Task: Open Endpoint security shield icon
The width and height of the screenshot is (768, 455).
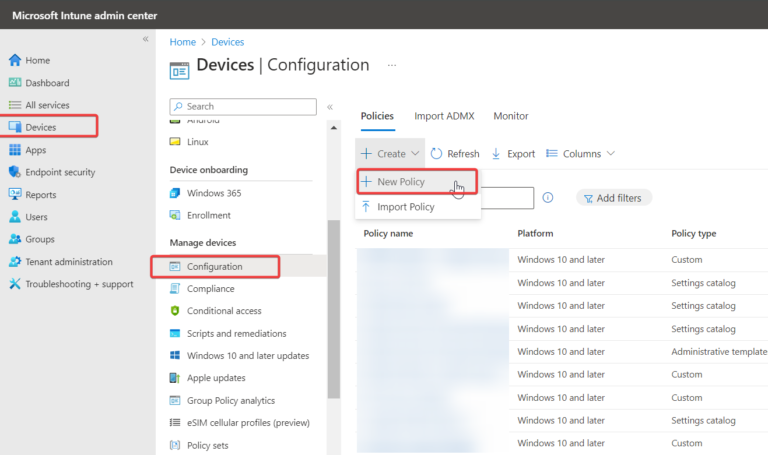Action: point(15,172)
